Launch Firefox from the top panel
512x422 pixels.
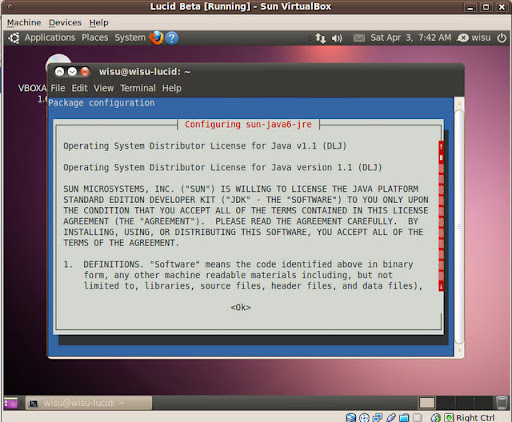coord(156,38)
